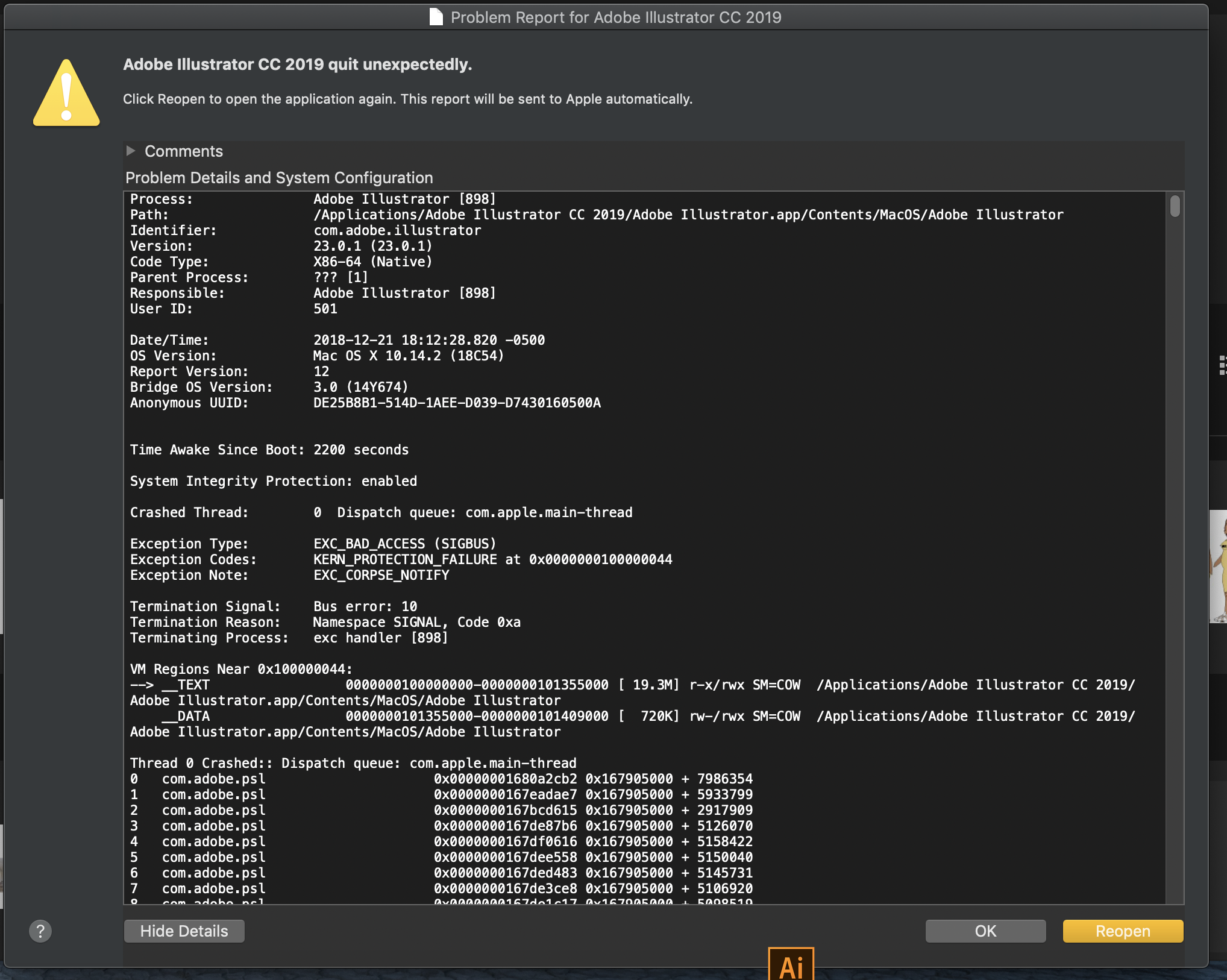
Task: Click stack frame 0 com.adobe.psl line
Action: tap(441, 779)
